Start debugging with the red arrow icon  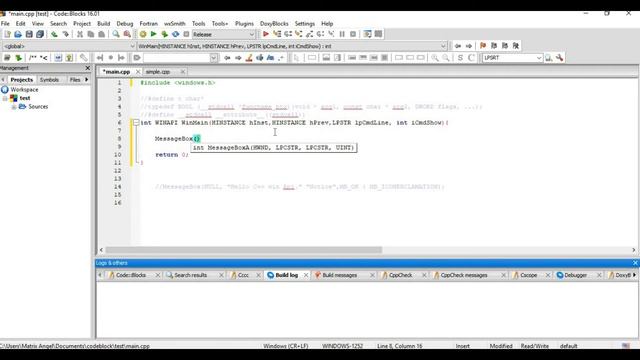[266, 34]
